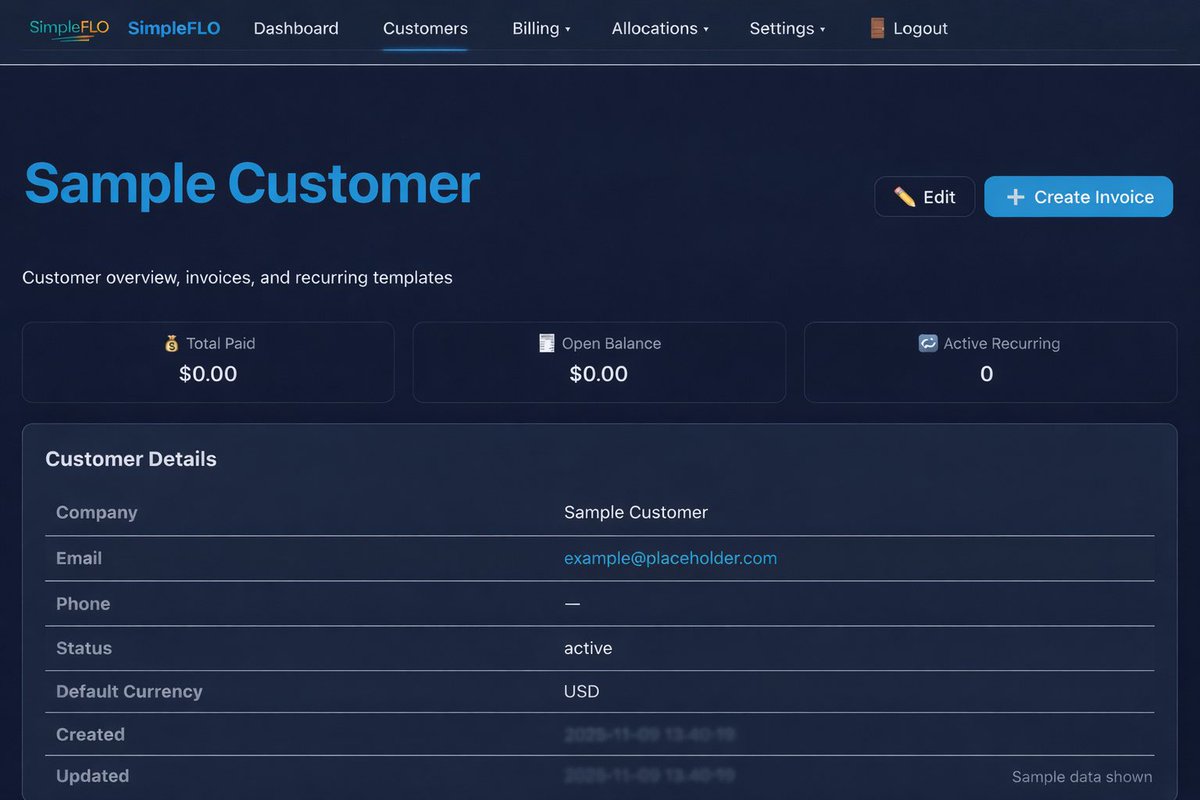
Task: Click the Email row label
Action: coord(79,558)
